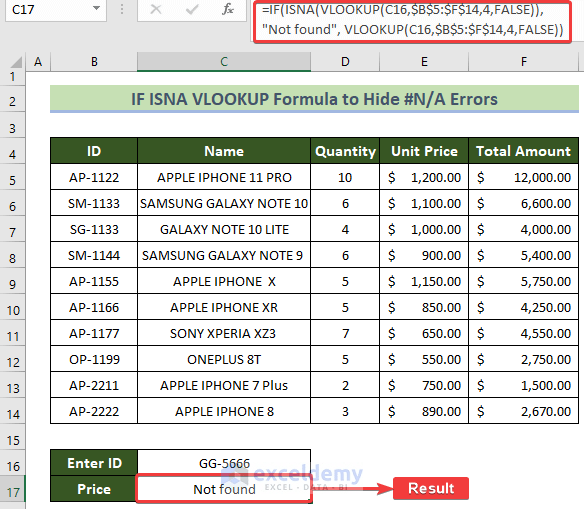Select total amount cell $6,600.00
Viewport: 584px width, 509px height.
(x=523, y=203)
